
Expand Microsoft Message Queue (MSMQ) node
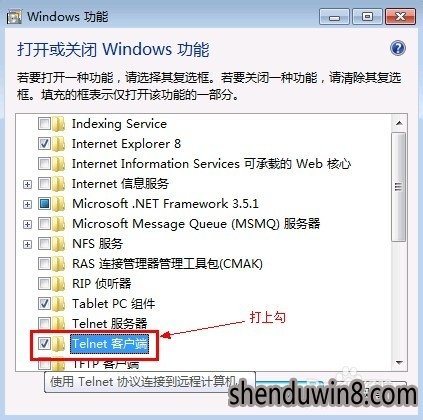27,224
